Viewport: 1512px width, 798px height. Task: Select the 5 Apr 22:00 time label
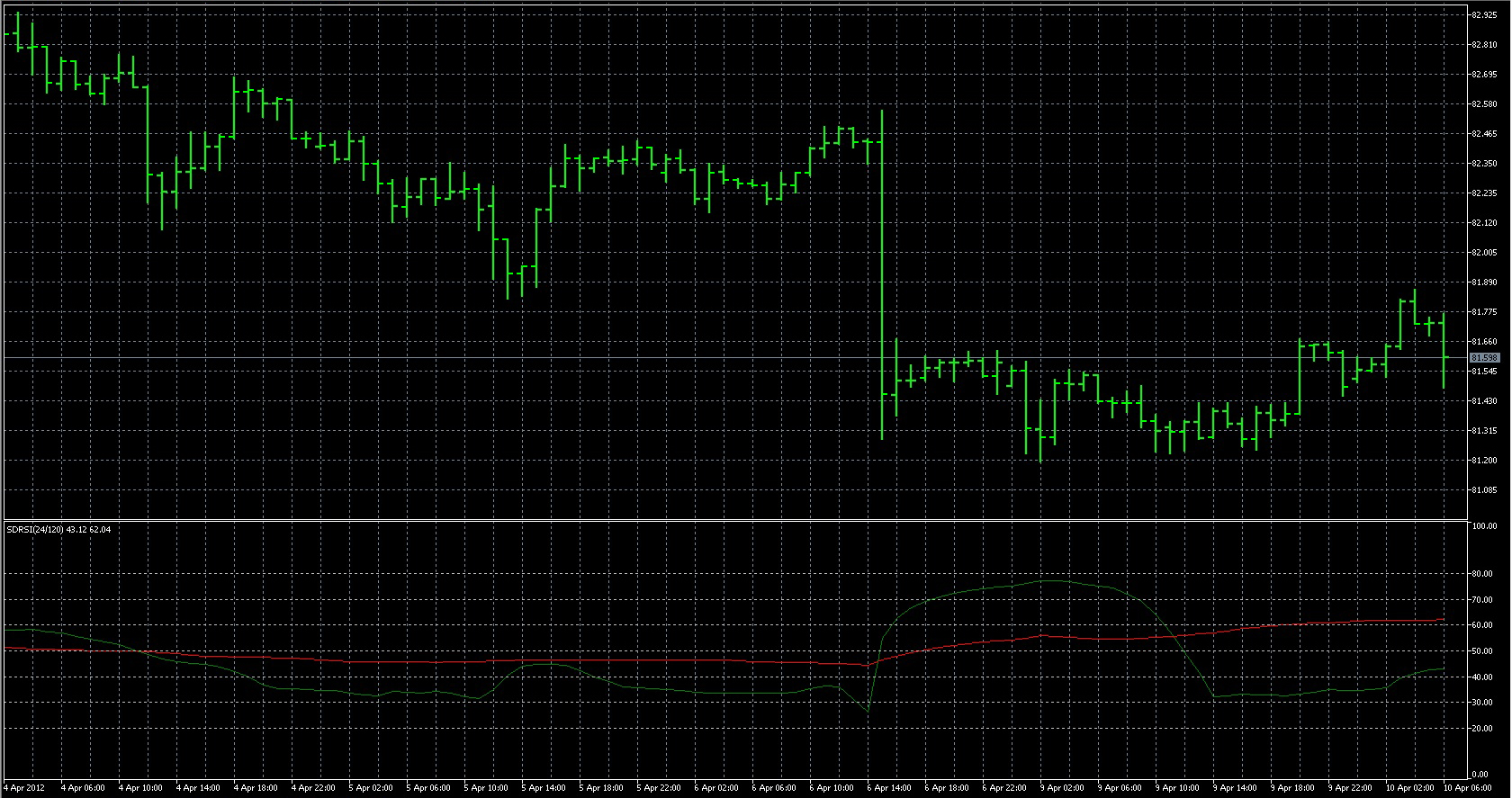click(x=659, y=788)
